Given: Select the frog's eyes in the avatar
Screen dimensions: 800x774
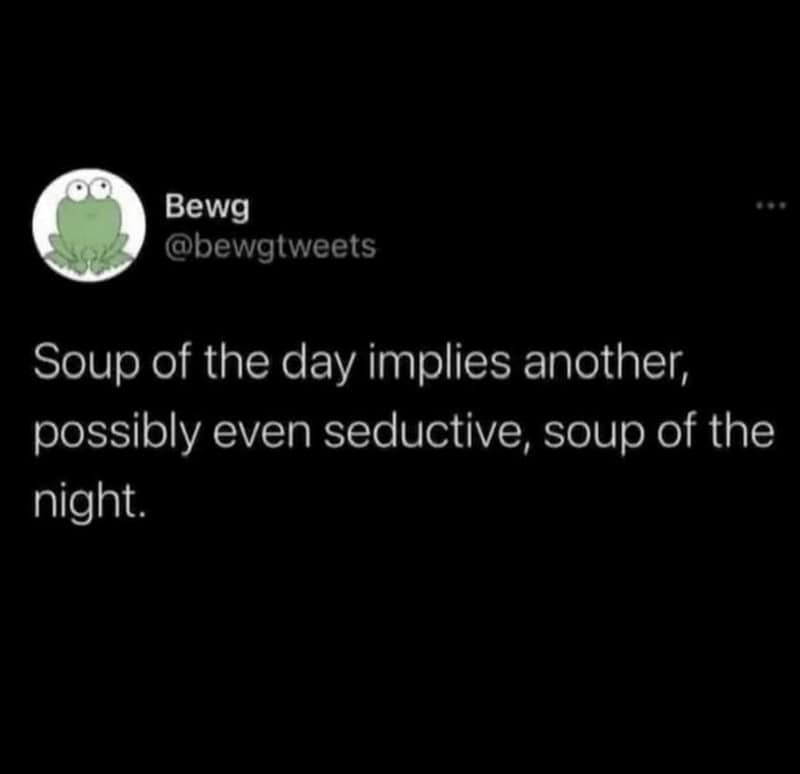Looking at the screenshot, I should pos(88,190).
